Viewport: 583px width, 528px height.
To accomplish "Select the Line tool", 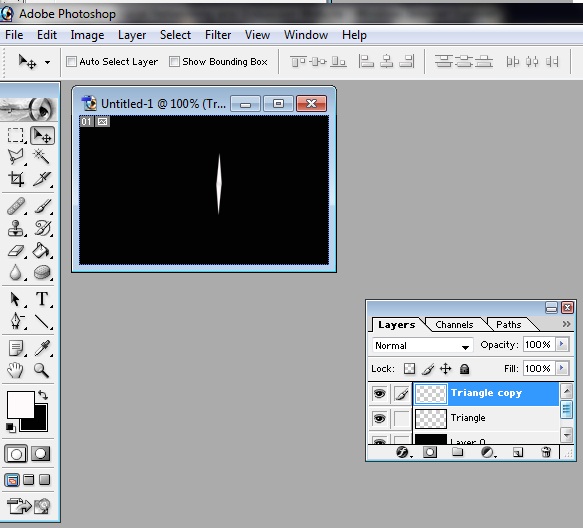I will (42, 322).
